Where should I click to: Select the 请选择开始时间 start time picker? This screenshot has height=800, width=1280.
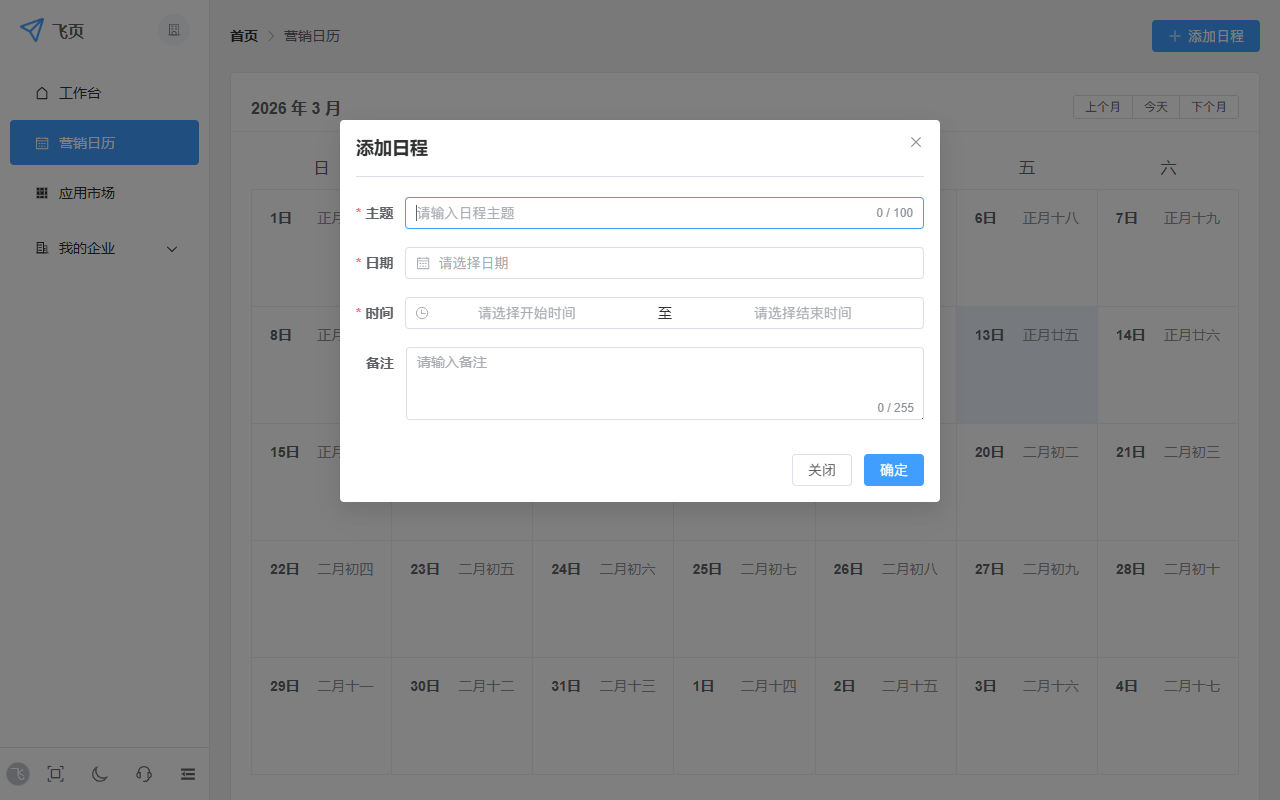click(x=527, y=313)
